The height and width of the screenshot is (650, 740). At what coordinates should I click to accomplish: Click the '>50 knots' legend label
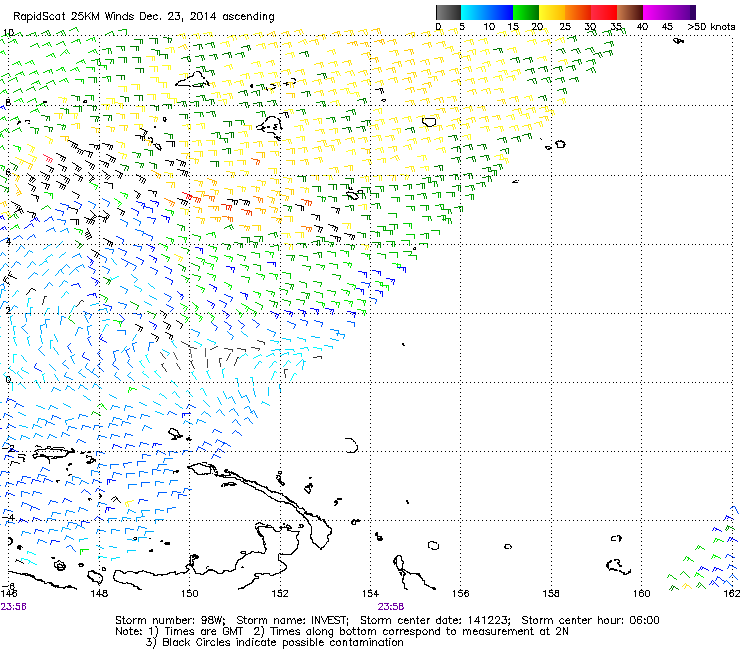711,27
